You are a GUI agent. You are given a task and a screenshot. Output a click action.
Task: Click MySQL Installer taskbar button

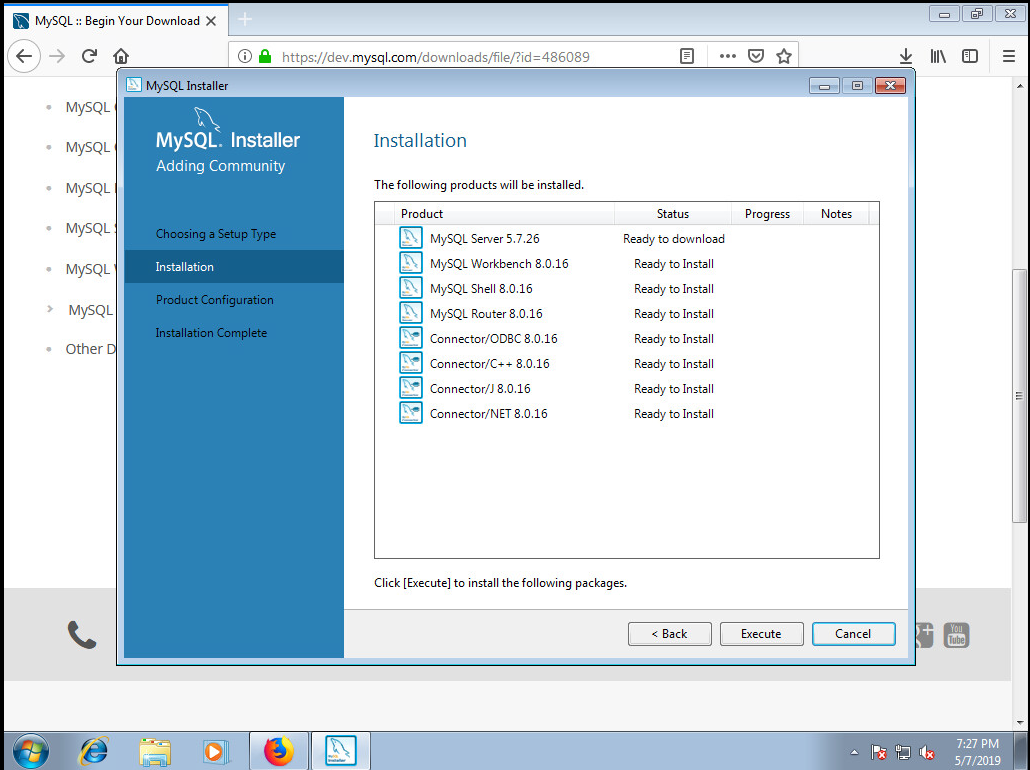click(341, 751)
